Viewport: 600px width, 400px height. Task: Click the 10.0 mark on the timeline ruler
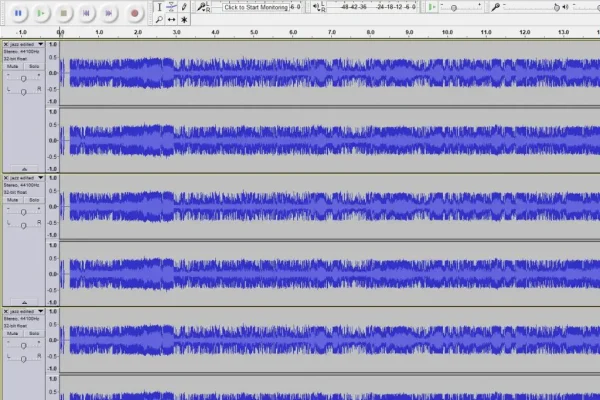[x=447, y=33]
